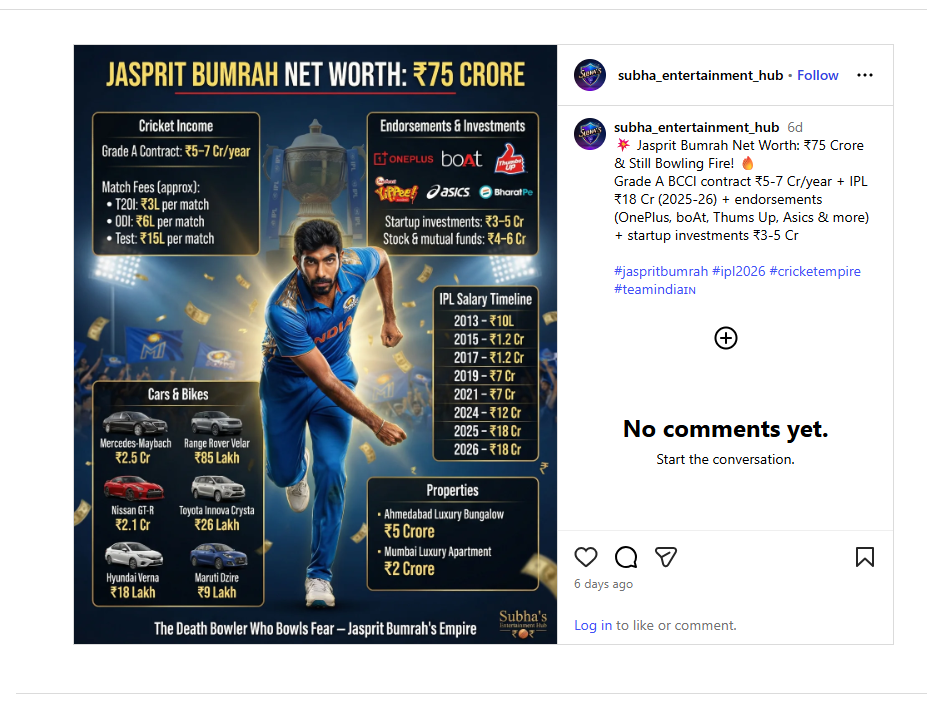Open the #teamindia hashtag

click(x=654, y=289)
